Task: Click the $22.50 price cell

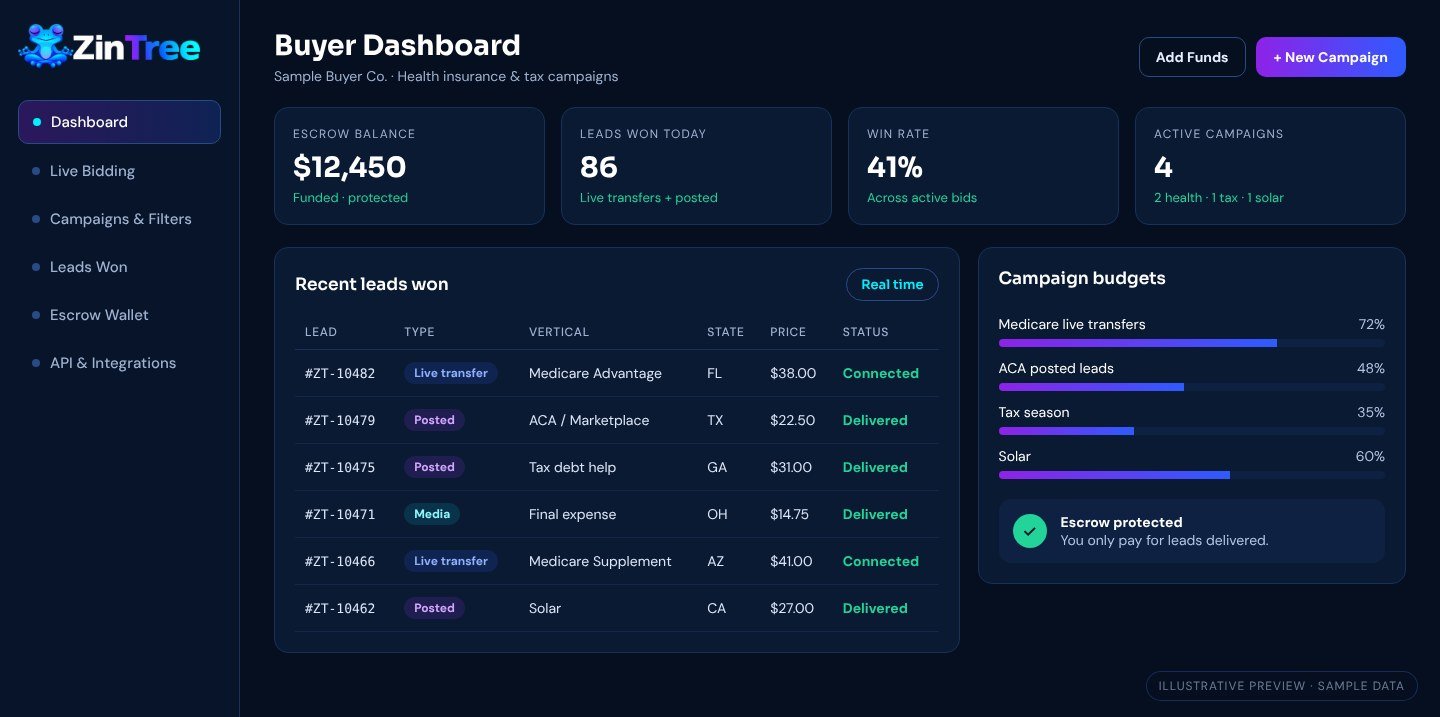Action: (792, 421)
